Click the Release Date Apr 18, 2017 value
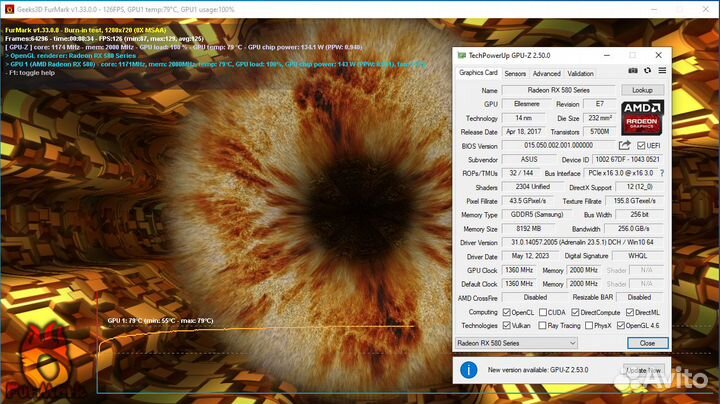Screen dimensions: 720x404 524,131
